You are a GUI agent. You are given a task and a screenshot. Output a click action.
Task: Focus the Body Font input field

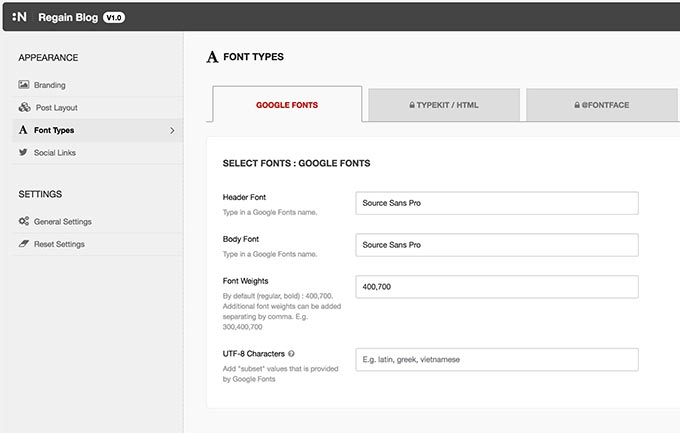[497, 245]
